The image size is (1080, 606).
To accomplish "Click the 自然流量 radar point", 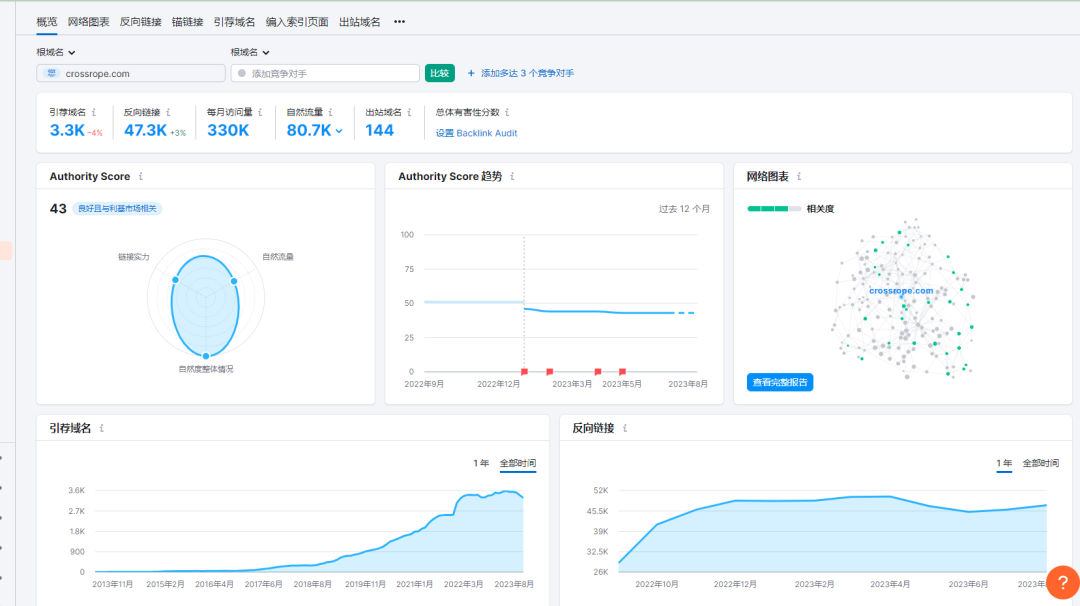I will pos(234,281).
